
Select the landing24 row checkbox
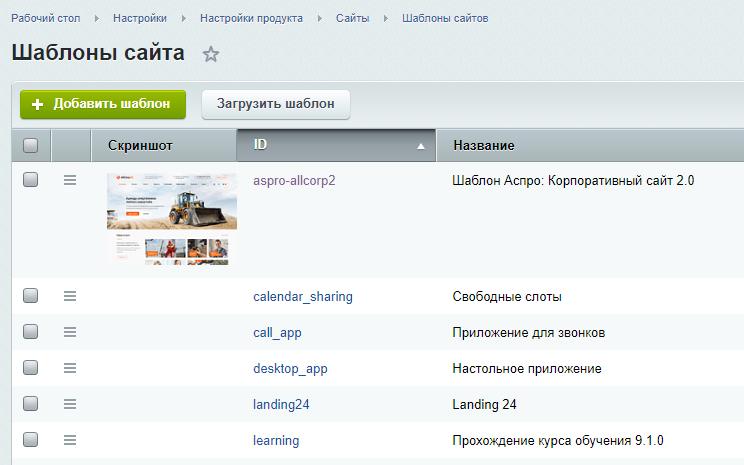point(30,404)
